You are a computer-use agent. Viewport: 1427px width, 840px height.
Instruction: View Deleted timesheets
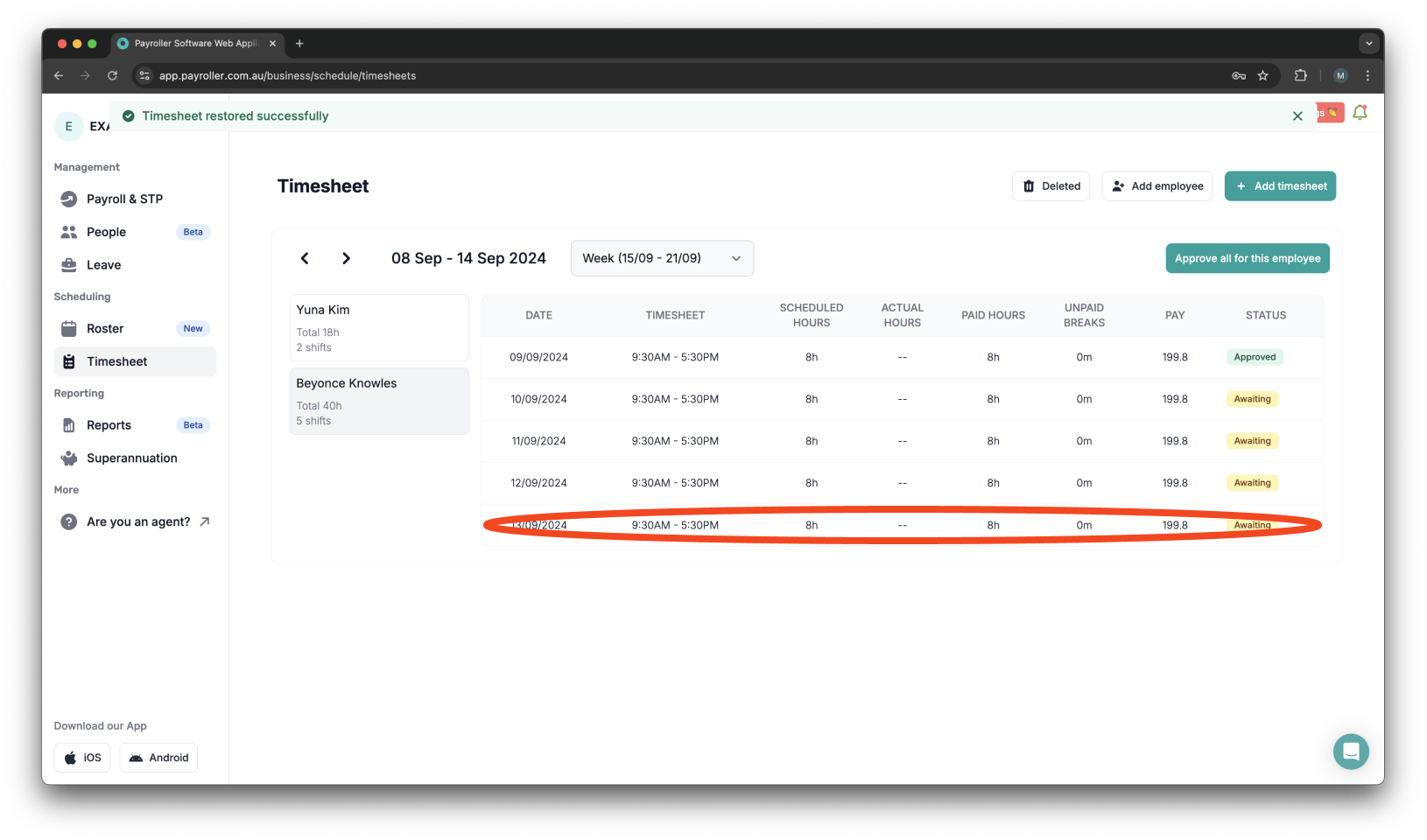pyautogui.click(x=1051, y=186)
